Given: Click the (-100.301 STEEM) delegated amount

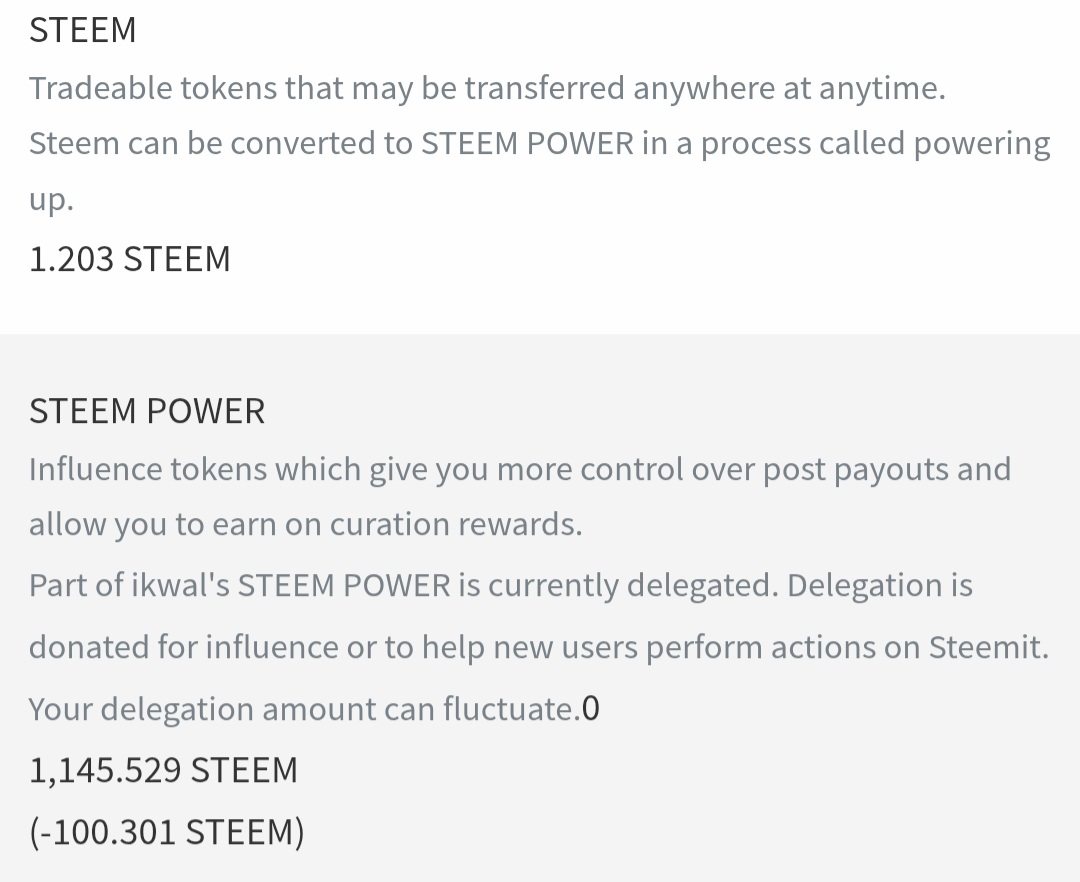Looking at the screenshot, I should [x=167, y=832].
